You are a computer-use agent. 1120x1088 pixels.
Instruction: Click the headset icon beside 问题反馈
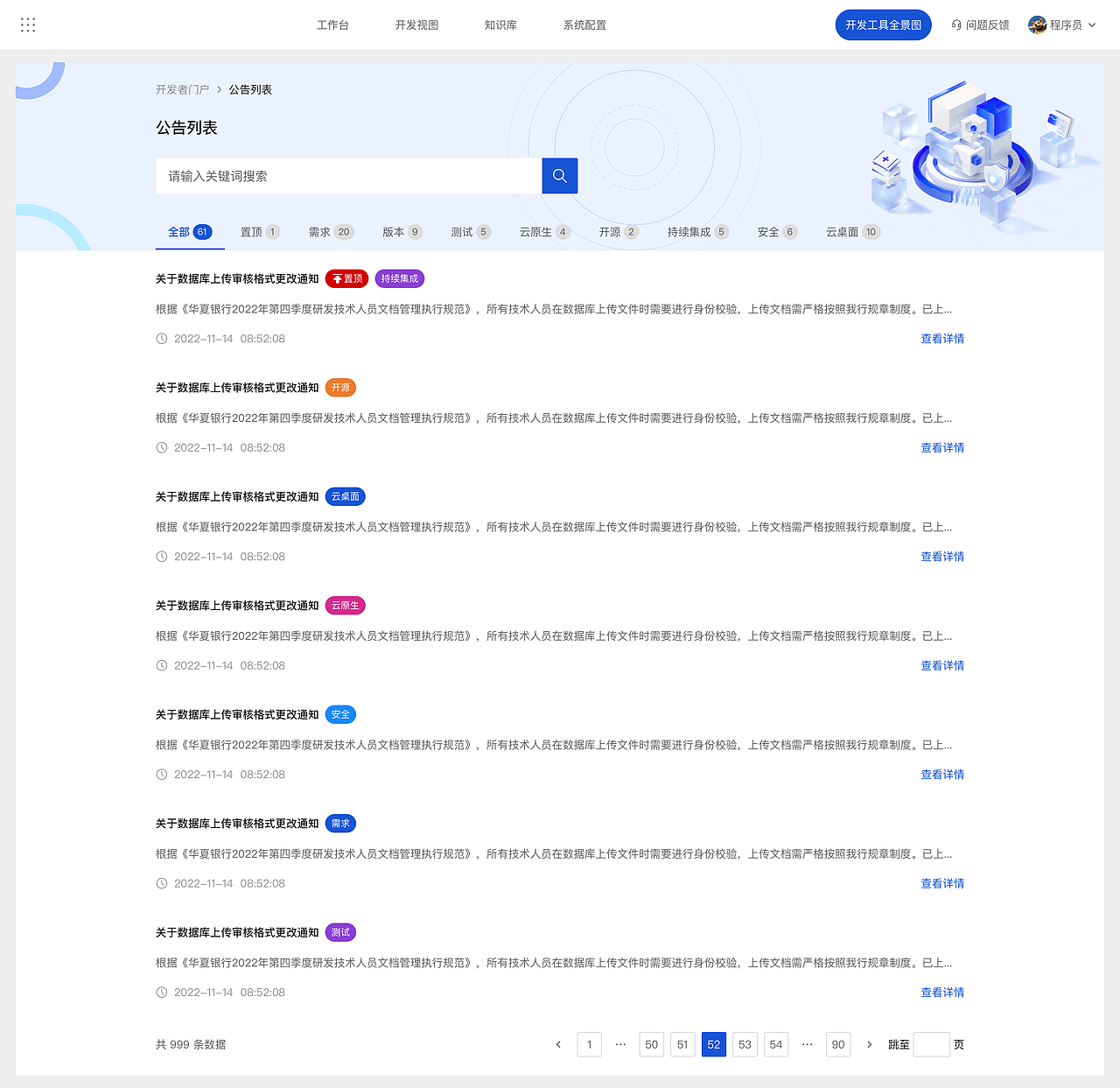(x=956, y=25)
